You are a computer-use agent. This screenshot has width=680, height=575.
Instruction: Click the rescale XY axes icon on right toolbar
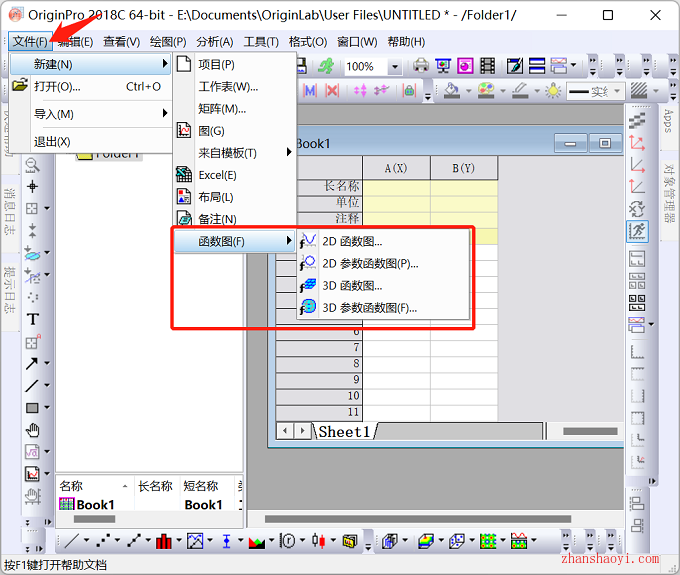coord(637,209)
